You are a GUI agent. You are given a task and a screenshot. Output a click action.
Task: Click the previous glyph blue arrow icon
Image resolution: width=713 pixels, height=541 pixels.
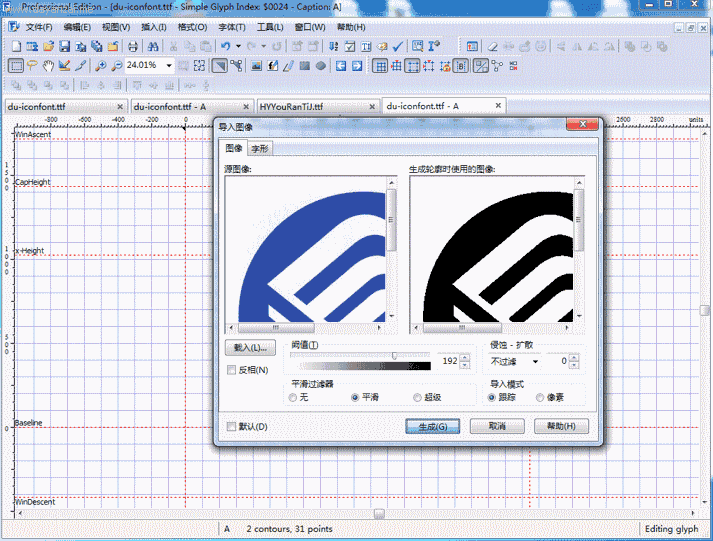tap(341, 66)
